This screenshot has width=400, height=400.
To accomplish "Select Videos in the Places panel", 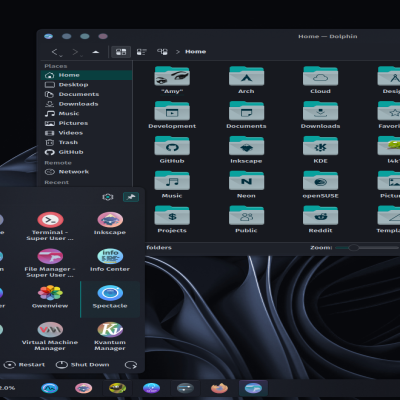I will point(86,133).
